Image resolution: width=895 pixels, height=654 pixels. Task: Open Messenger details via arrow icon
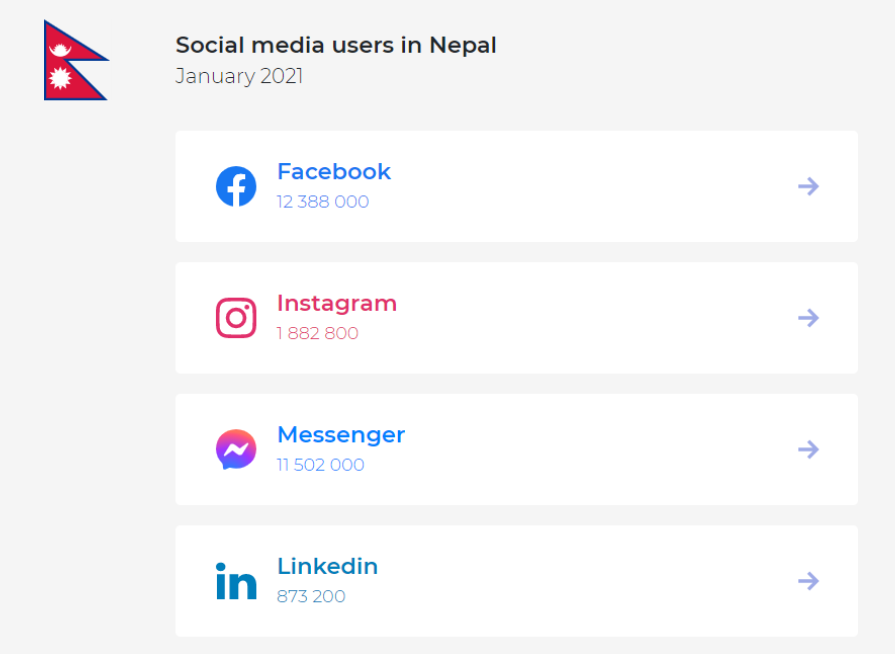pos(808,449)
